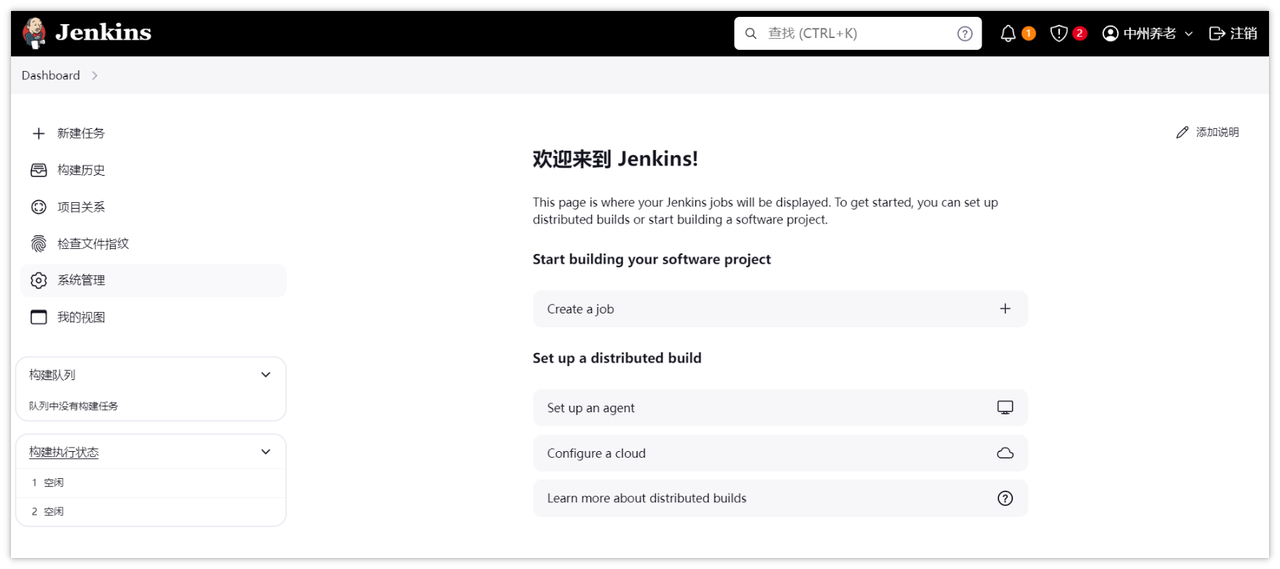The height and width of the screenshot is (569, 1280).
Task: Click Set up an agent
Action: 780,408
